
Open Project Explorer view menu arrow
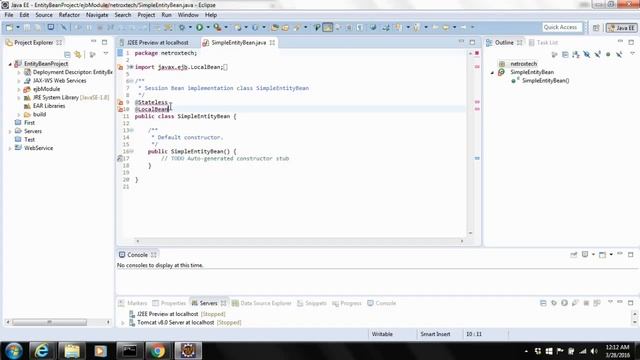click(x=106, y=54)
